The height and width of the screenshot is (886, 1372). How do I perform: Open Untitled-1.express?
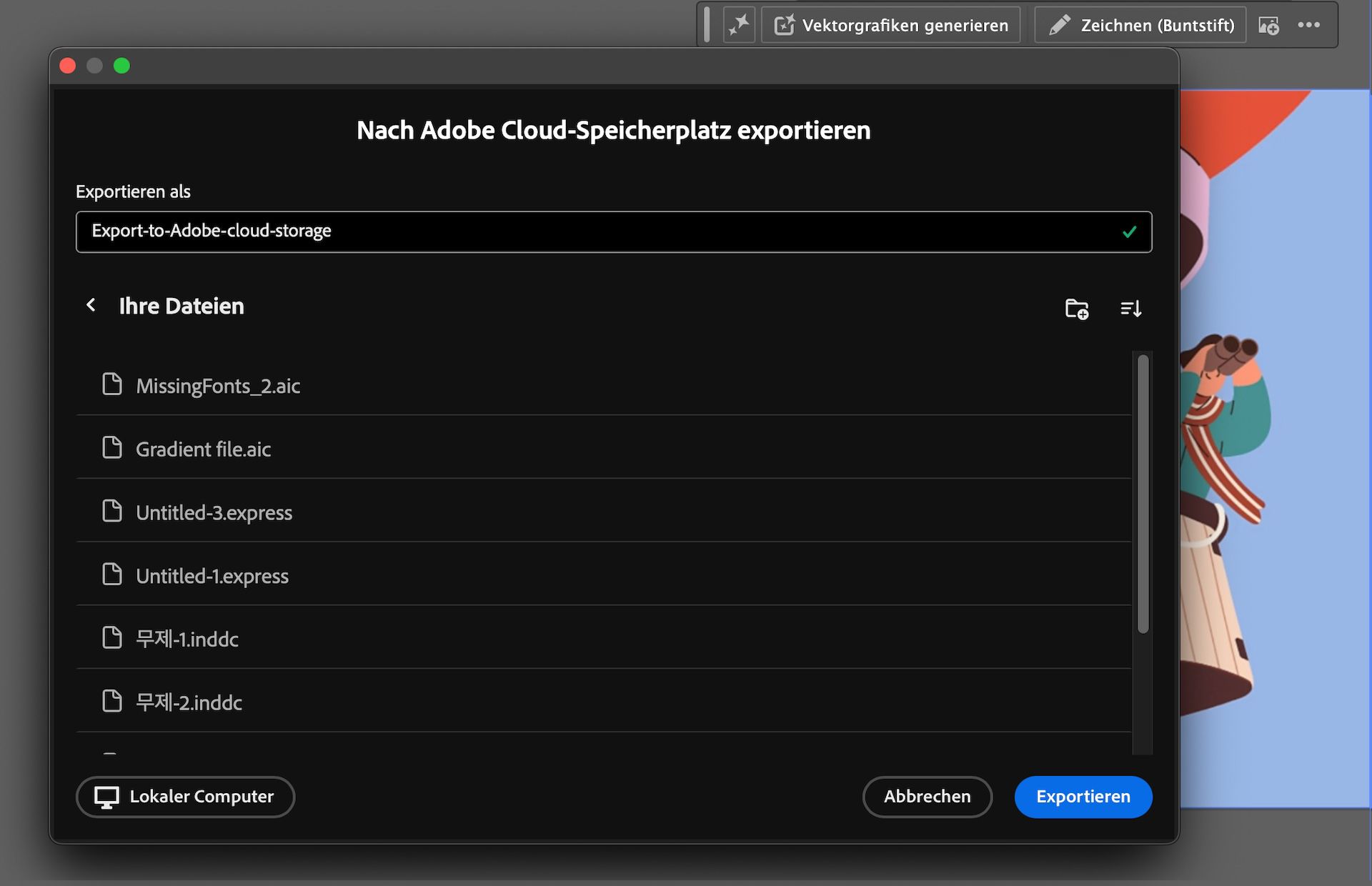[212, 576]
